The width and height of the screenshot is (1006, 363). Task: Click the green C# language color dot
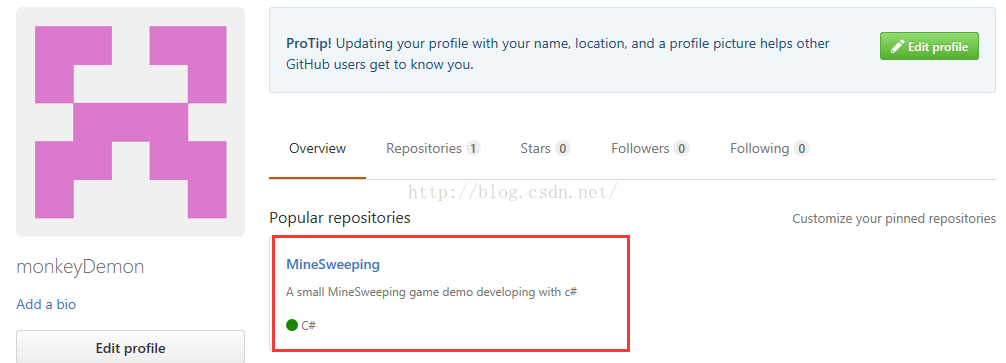292,325
